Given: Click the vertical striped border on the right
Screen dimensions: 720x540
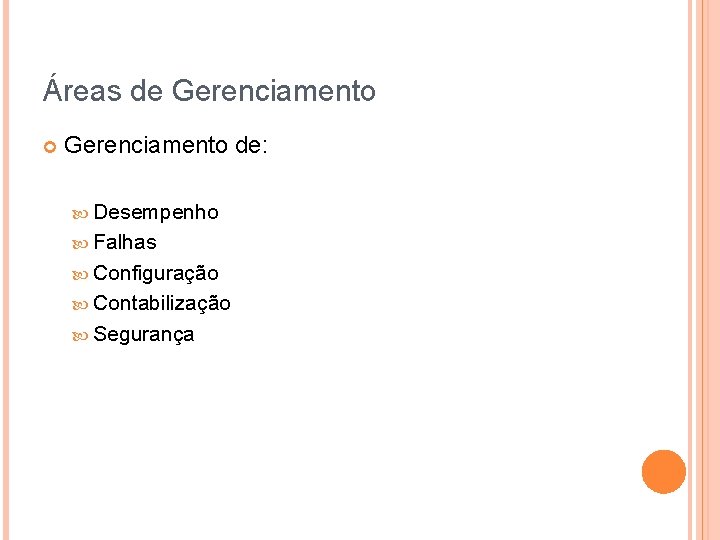Looking at the screenshot, I should click(704, 270).
